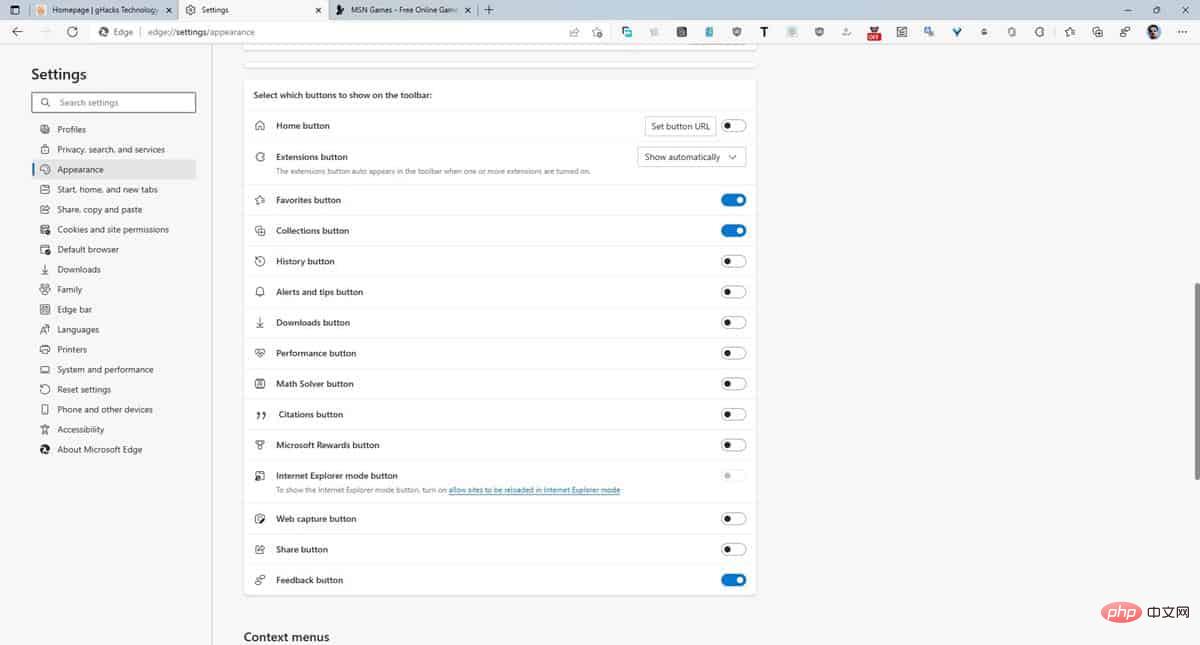Turn off the Feedback button toggle
This screenshot has width=1200, height=645.
pyautogui.click(x=734, y=580)
